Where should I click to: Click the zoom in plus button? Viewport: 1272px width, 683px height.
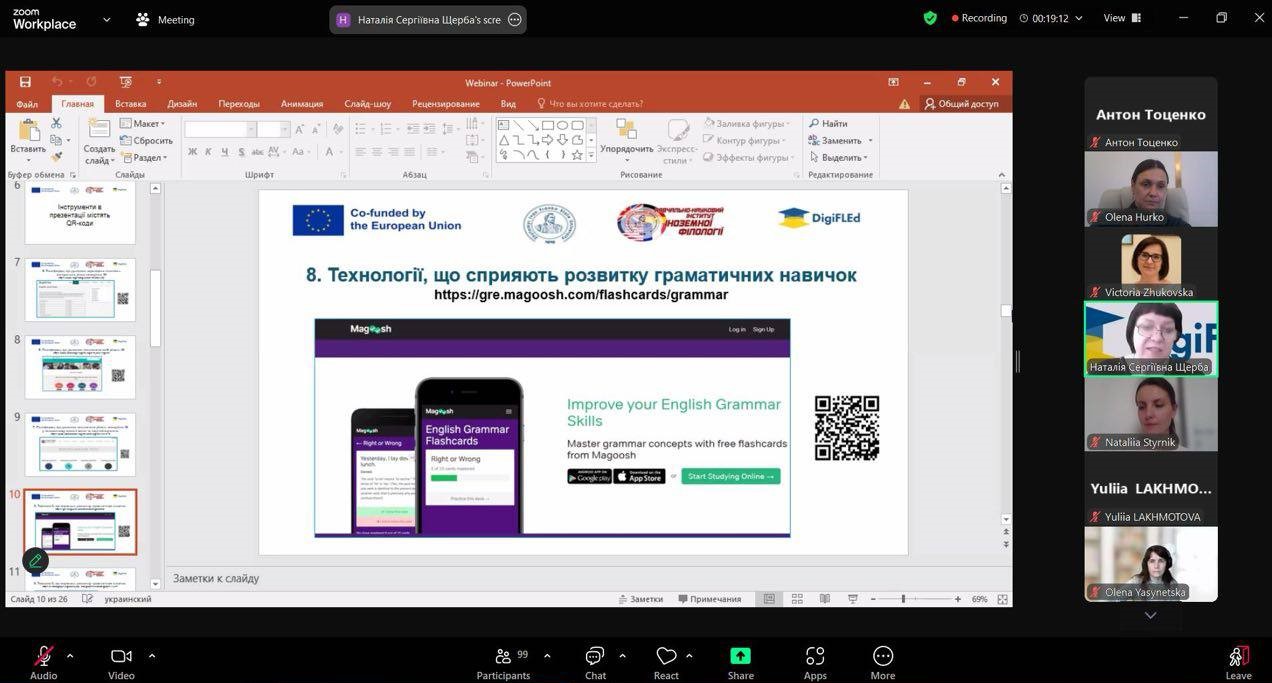(x=958, y=599)
